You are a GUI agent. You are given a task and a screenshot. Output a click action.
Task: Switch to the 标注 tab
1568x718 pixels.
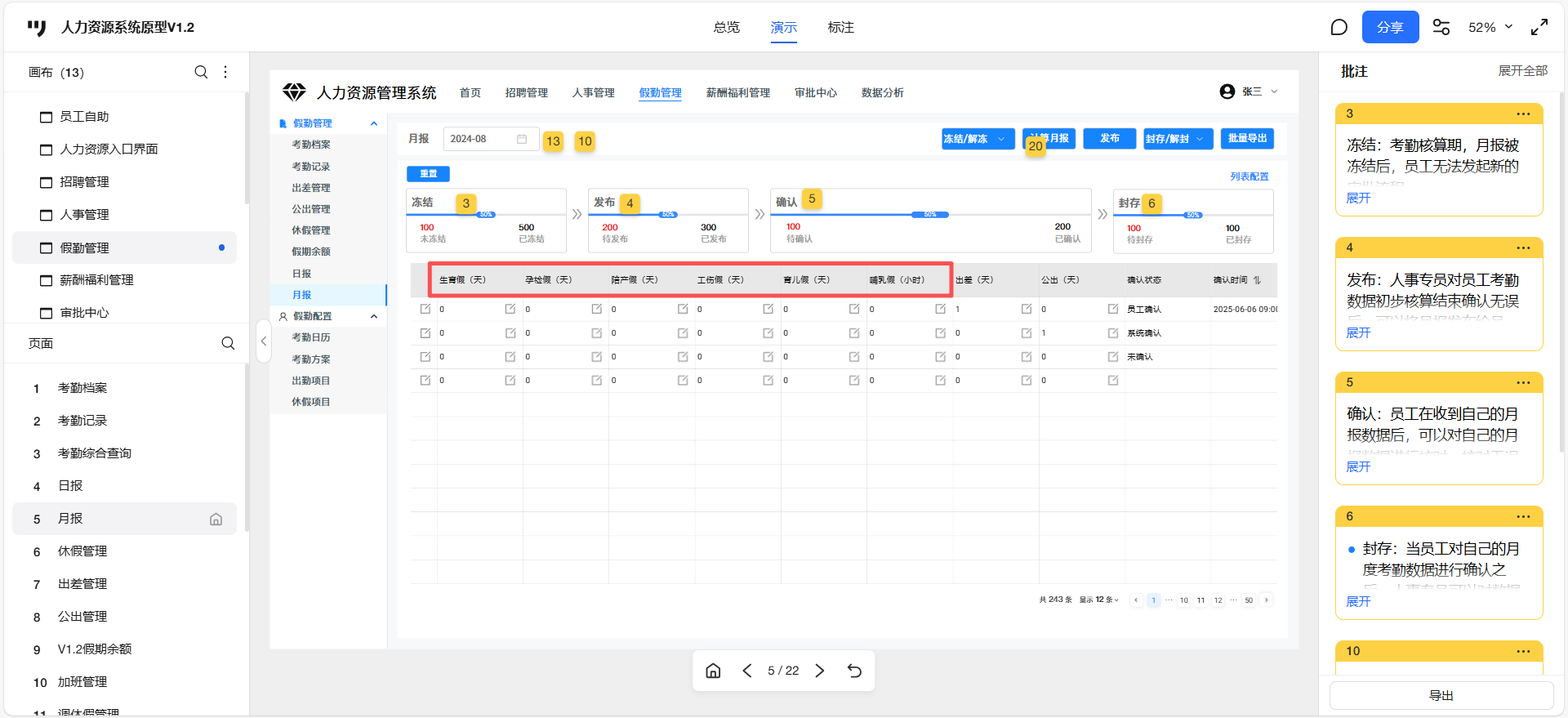[x=840, y=28]
